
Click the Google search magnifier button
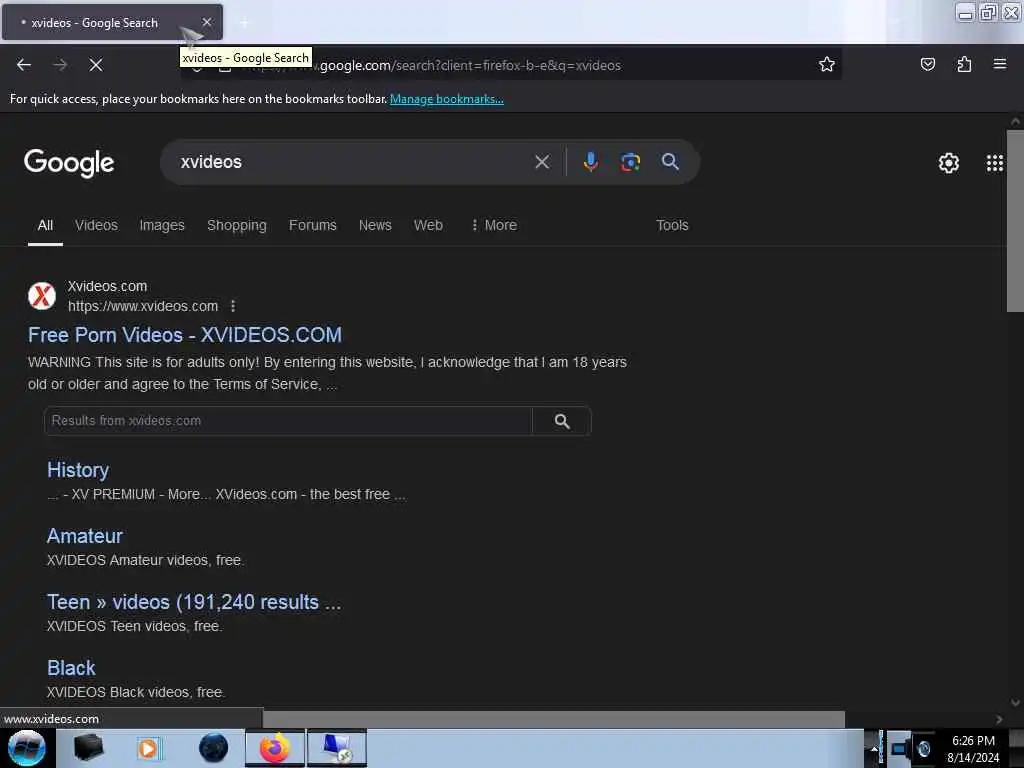[x=670, y=162]
